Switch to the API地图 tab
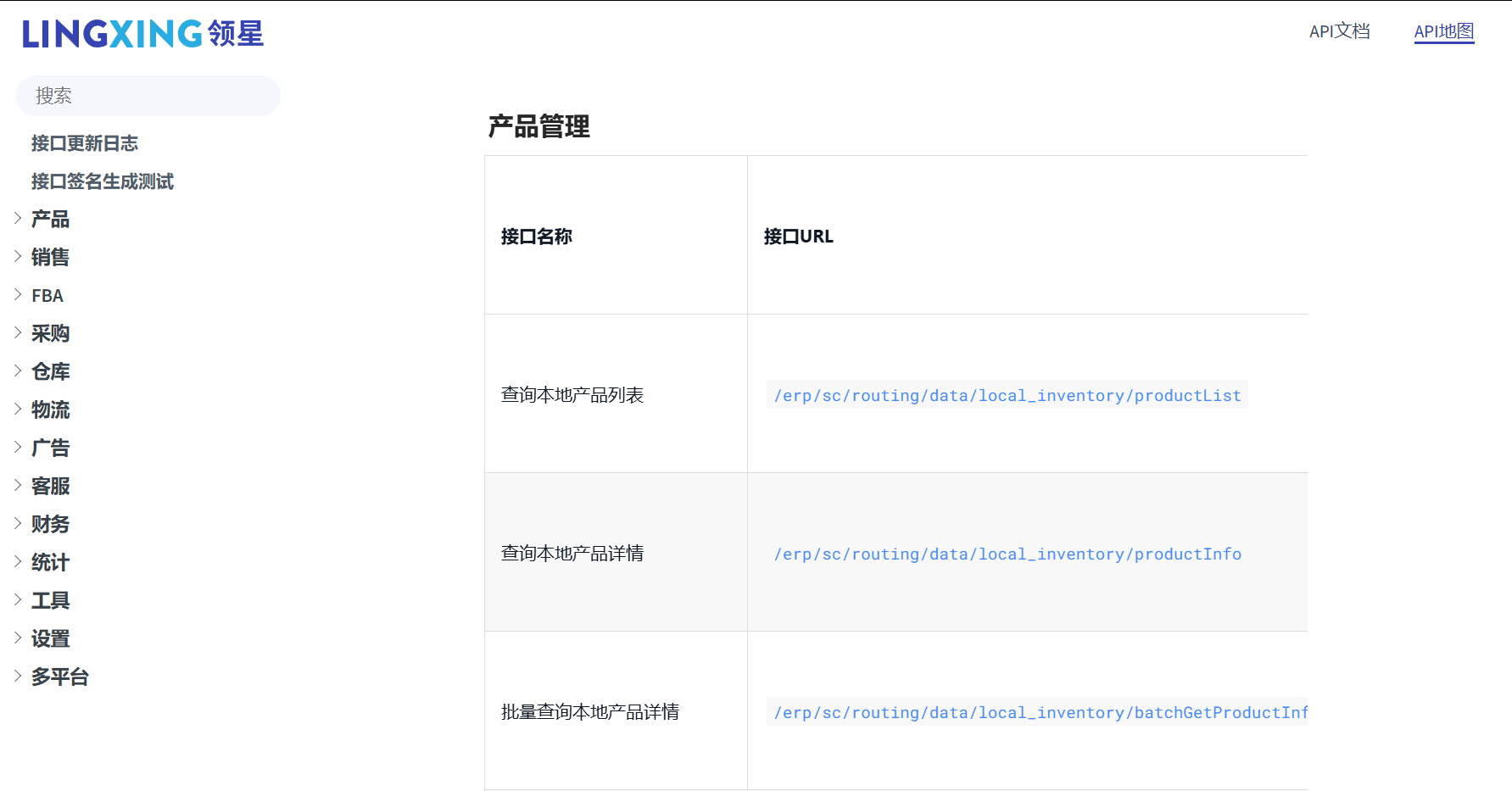Image resolution: width=1512 pixels, height=791 pixels. coord(1443,31)
